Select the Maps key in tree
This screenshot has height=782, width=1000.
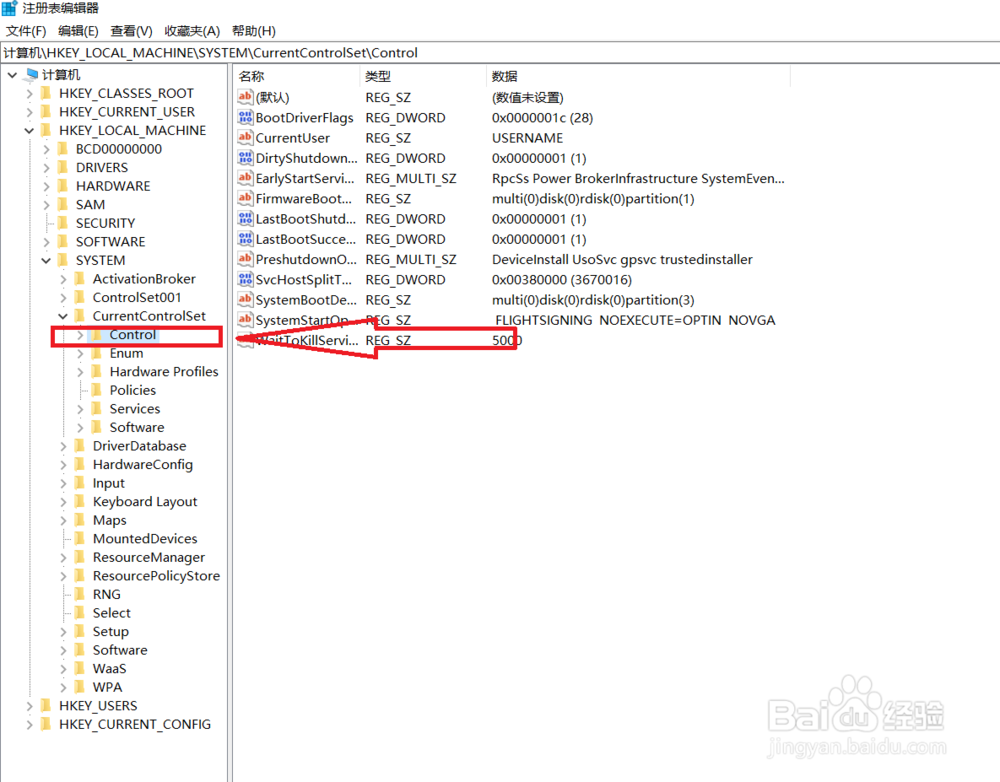click(110, 520)
